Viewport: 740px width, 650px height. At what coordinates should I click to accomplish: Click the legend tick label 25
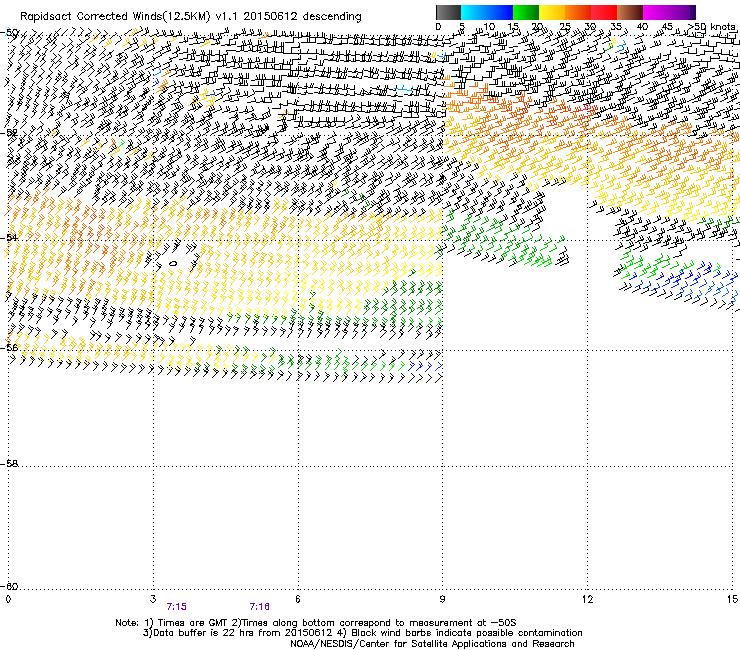(x=564, y=26)
